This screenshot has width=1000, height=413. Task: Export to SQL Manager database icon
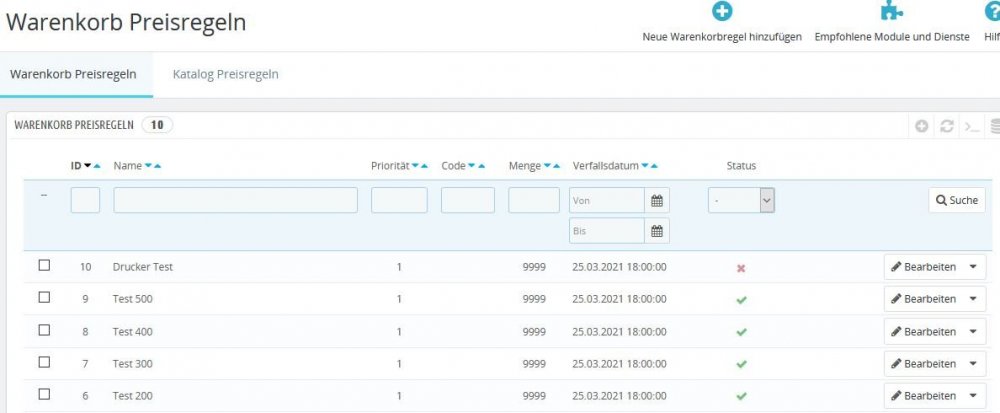995,126
